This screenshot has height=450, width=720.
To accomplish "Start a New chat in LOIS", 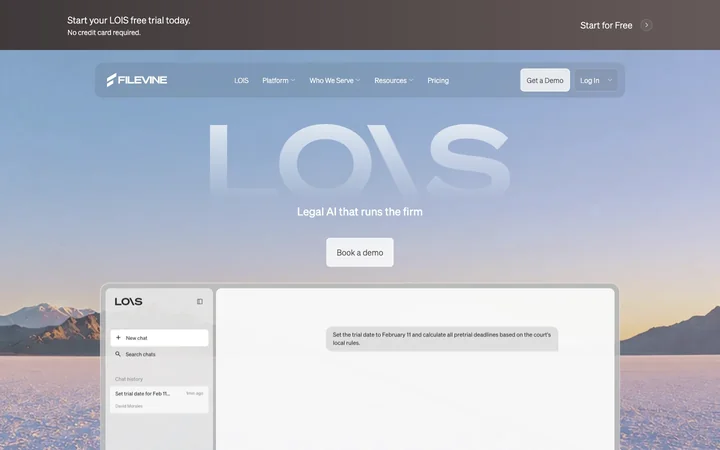I will coord(159,338).
